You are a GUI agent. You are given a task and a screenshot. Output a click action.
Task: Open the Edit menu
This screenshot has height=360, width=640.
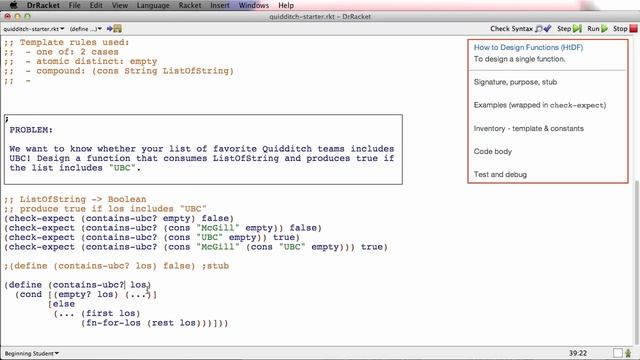pos(96,5)
